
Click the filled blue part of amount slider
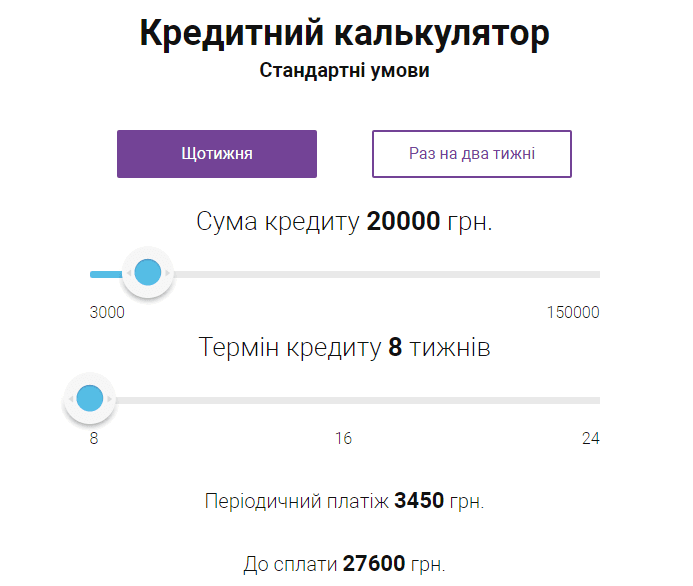[x=104, y=274]
